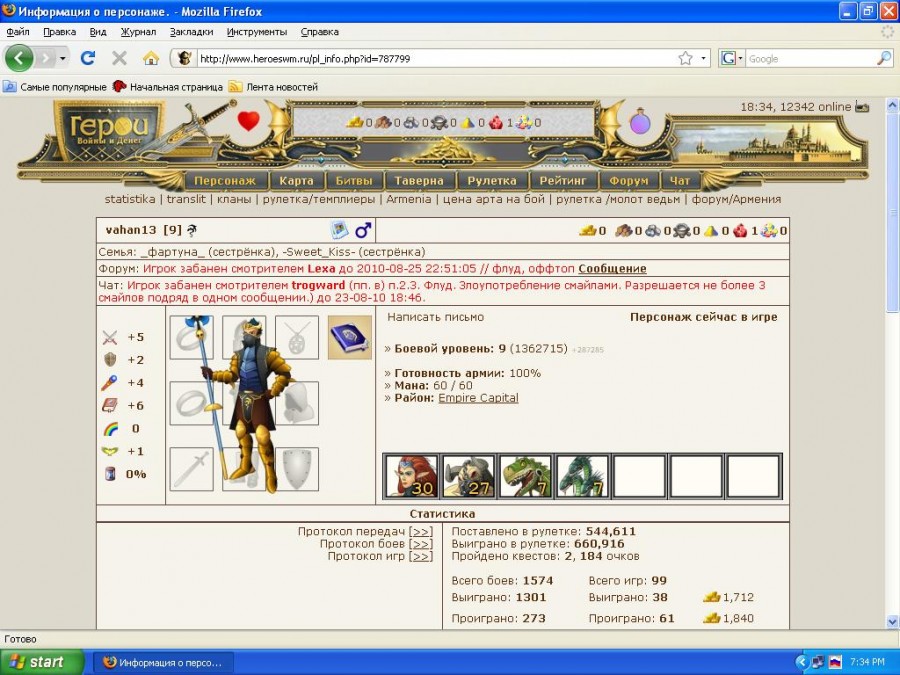
Task: Click the faction icon next to vahan13 [9]
Action: pyautogui.click(x=192, y=230)
